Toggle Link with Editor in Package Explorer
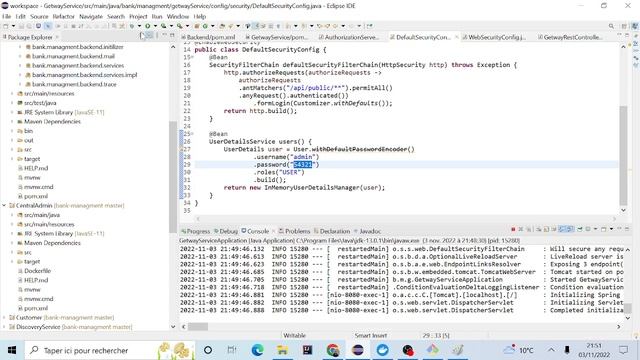This screenshot has height=360, width=640. [x=150, y=36]
